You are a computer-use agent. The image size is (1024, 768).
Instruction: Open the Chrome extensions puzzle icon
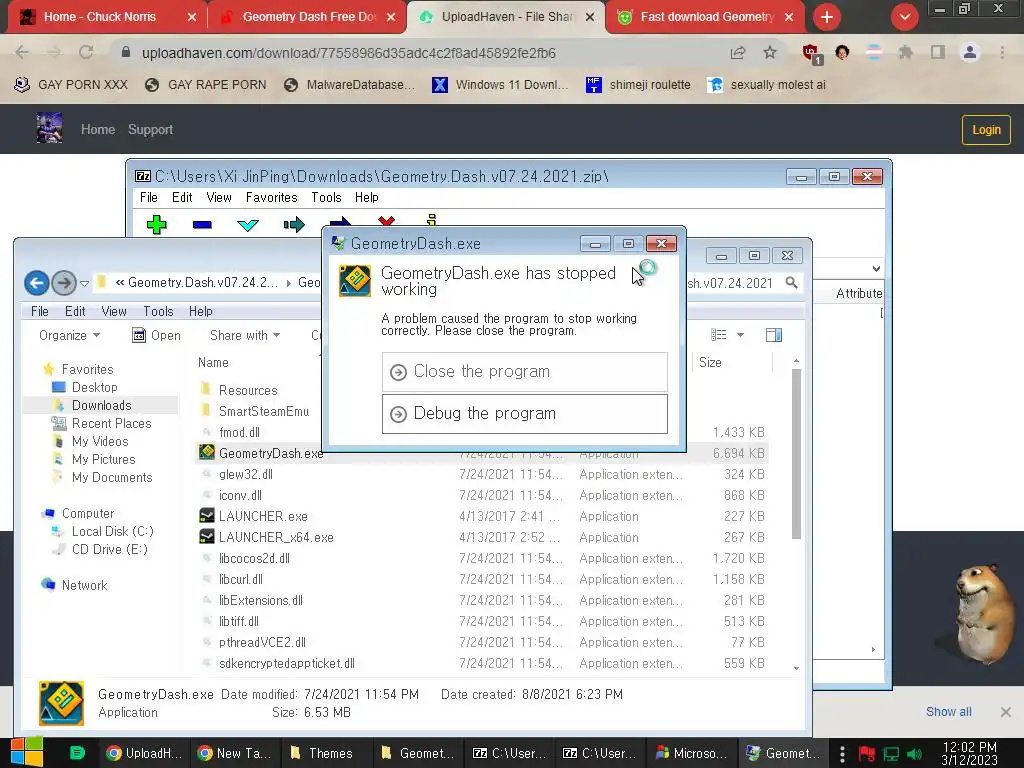[906, 52]
